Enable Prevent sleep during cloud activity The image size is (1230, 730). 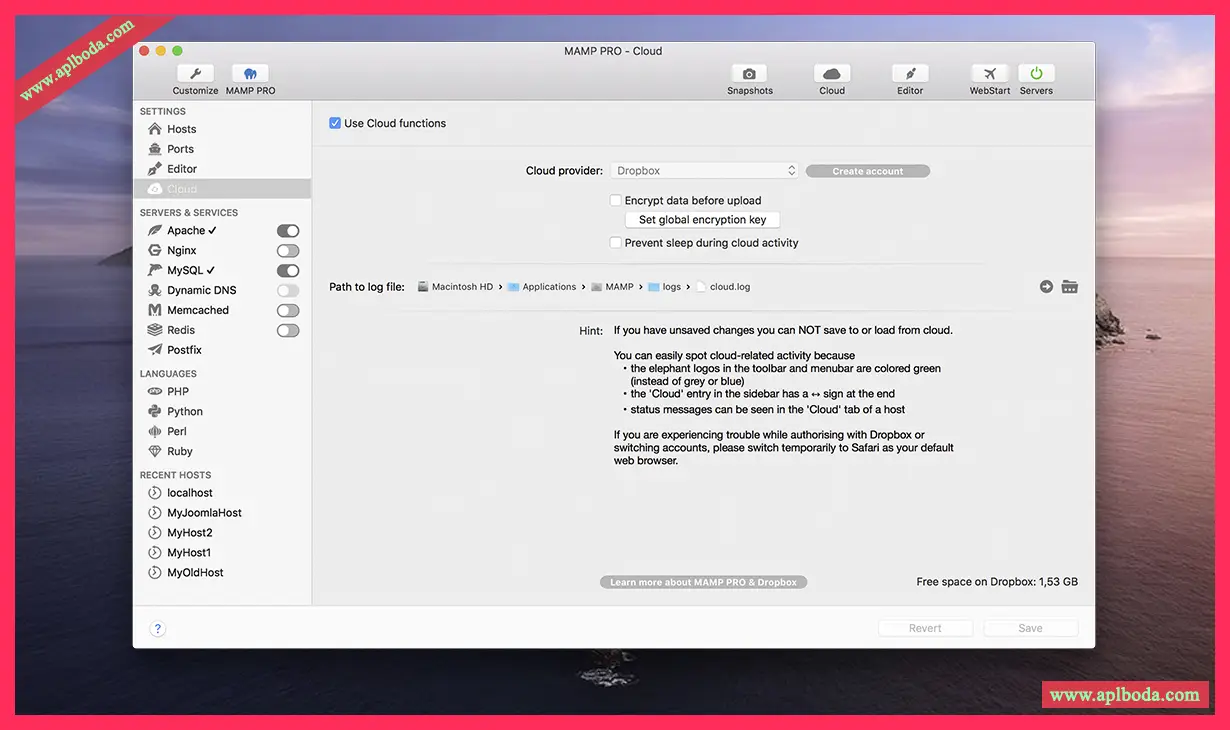pos(616,243)
